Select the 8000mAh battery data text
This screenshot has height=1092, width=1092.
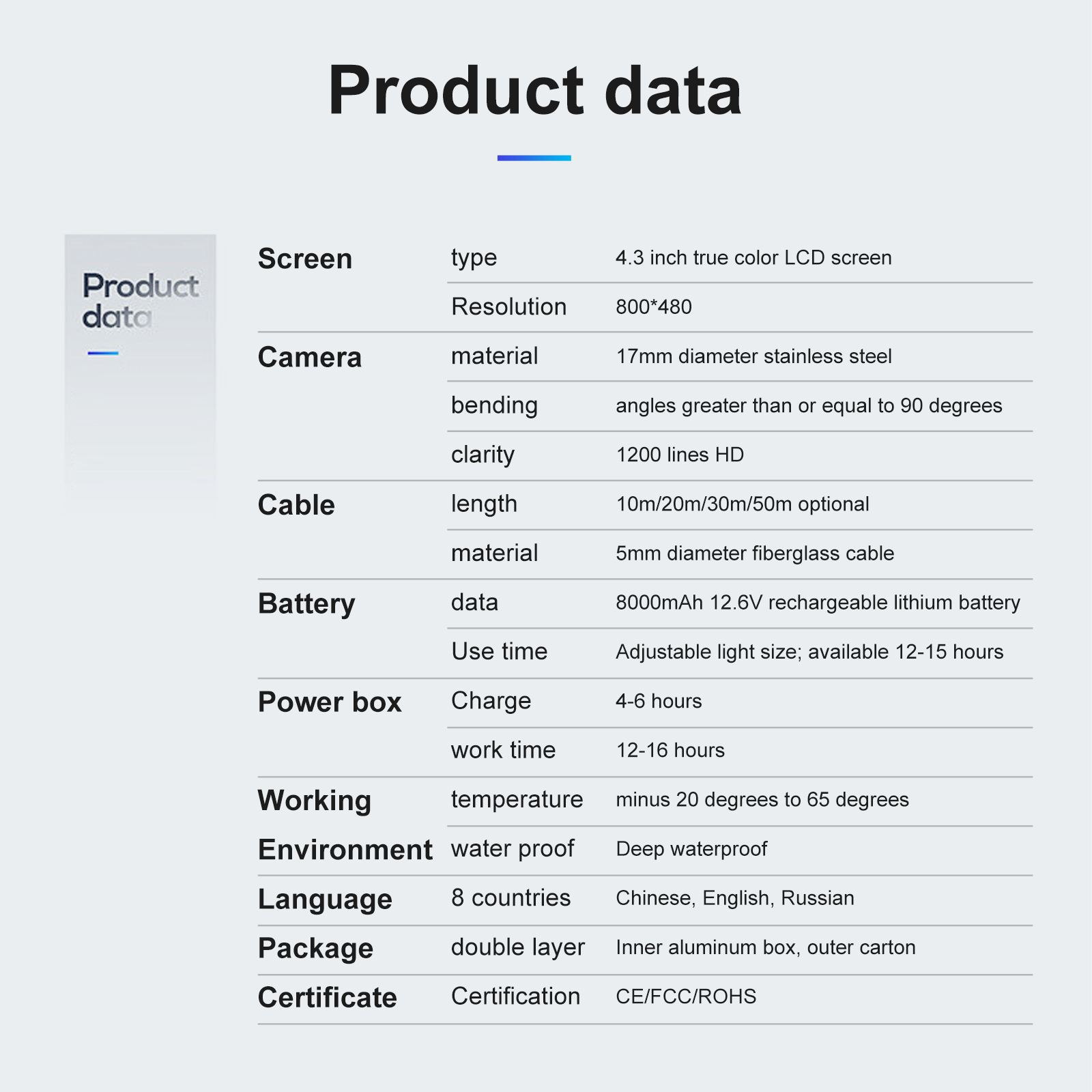(818, 603)
